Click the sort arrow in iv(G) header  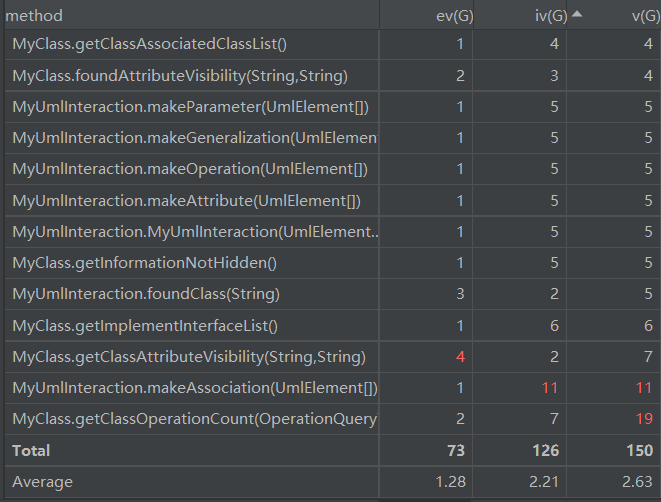pyautogui.click(x=577, y=14)
